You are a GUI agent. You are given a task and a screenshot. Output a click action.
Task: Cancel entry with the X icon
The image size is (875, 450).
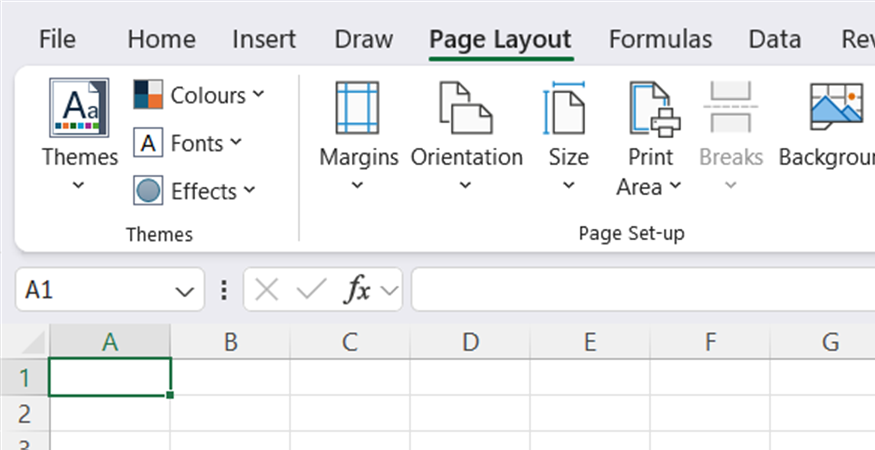pyautogui.click(x=267, y=290)
